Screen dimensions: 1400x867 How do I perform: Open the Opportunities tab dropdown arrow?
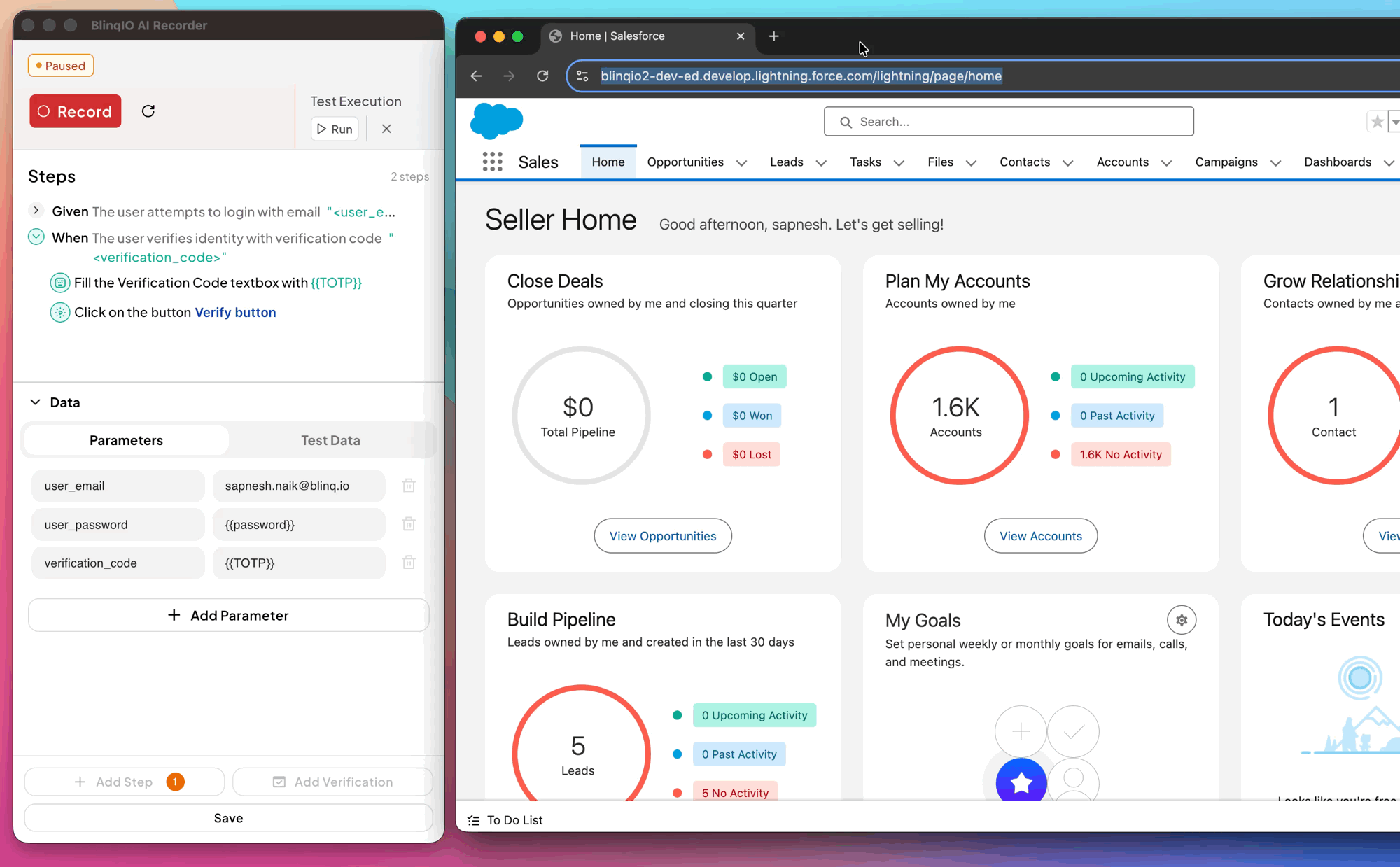(741, 163)
